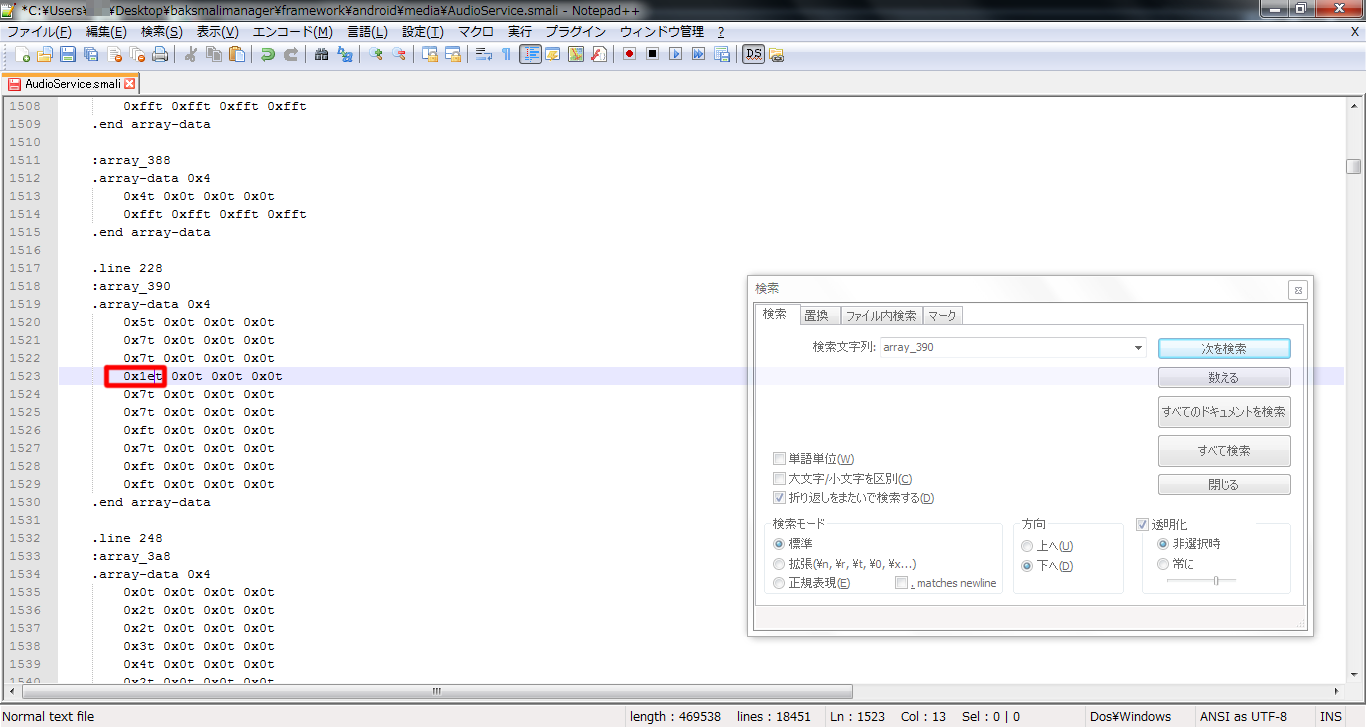Enable 大文字/小文字を区別 case-sensitive checkbox

(x=779, y=479)
